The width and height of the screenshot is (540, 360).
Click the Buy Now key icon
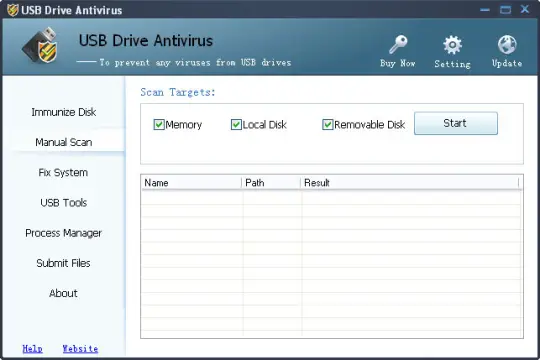tap(398, 44)
